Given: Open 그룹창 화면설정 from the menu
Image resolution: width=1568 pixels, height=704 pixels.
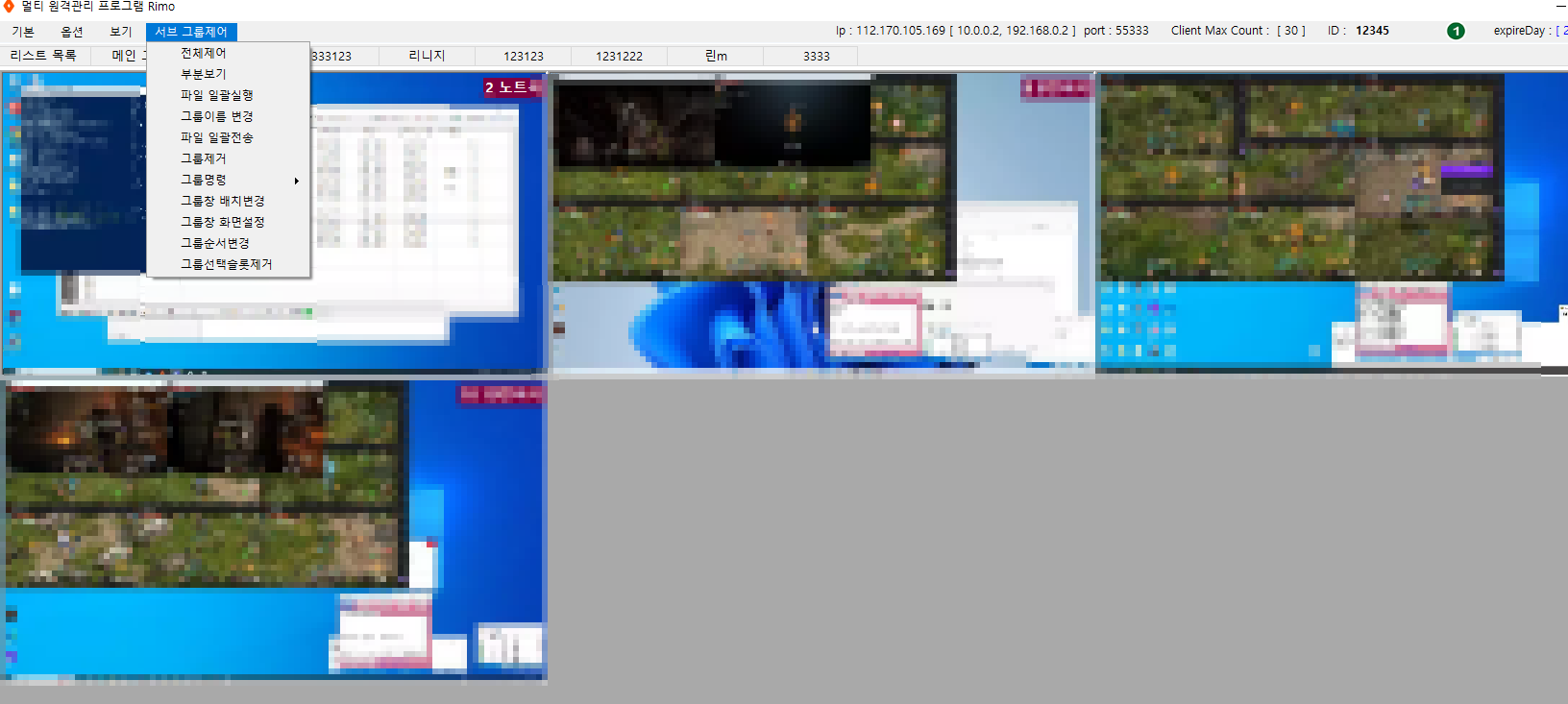Looking at the screenshot, I should [x=223, y=222].
